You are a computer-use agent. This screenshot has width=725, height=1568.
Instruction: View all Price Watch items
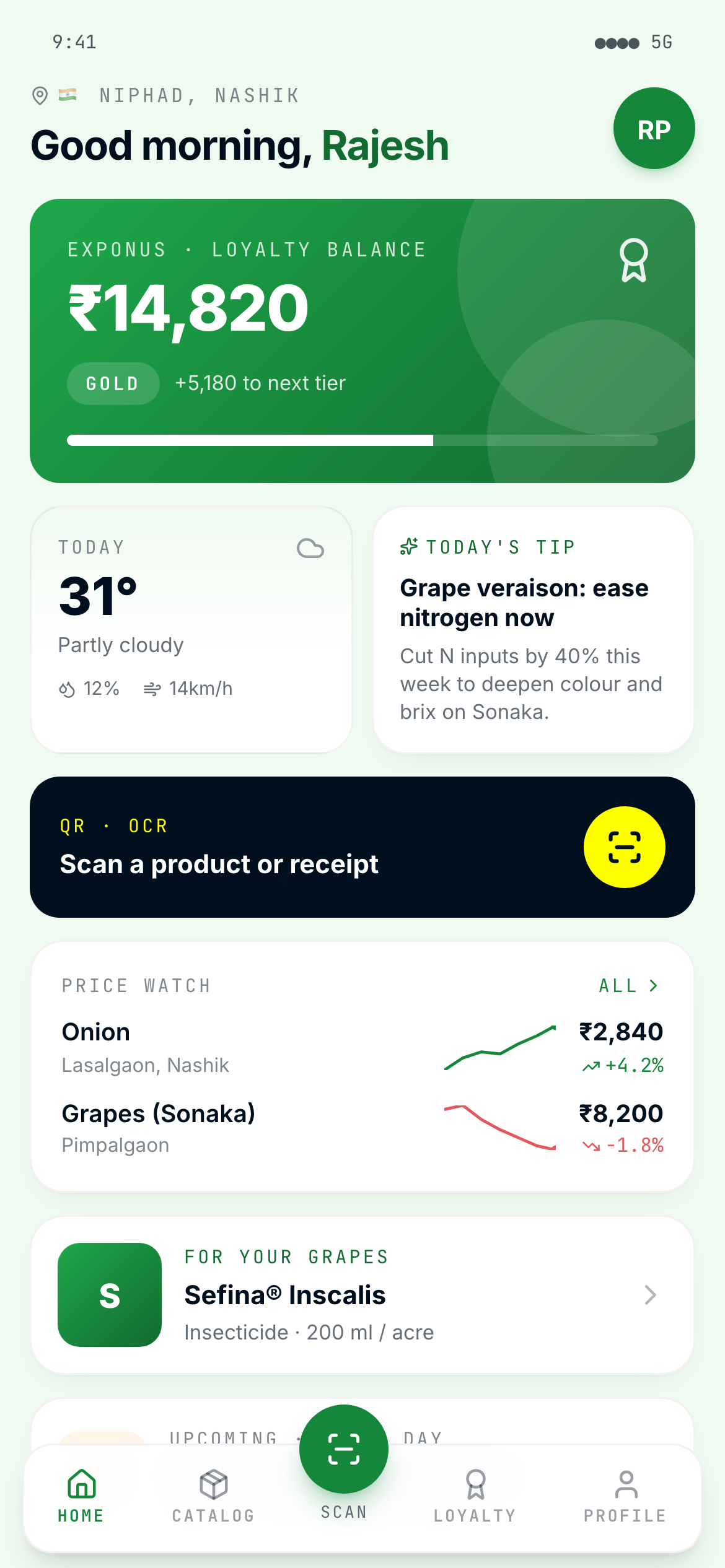[628, 985]
